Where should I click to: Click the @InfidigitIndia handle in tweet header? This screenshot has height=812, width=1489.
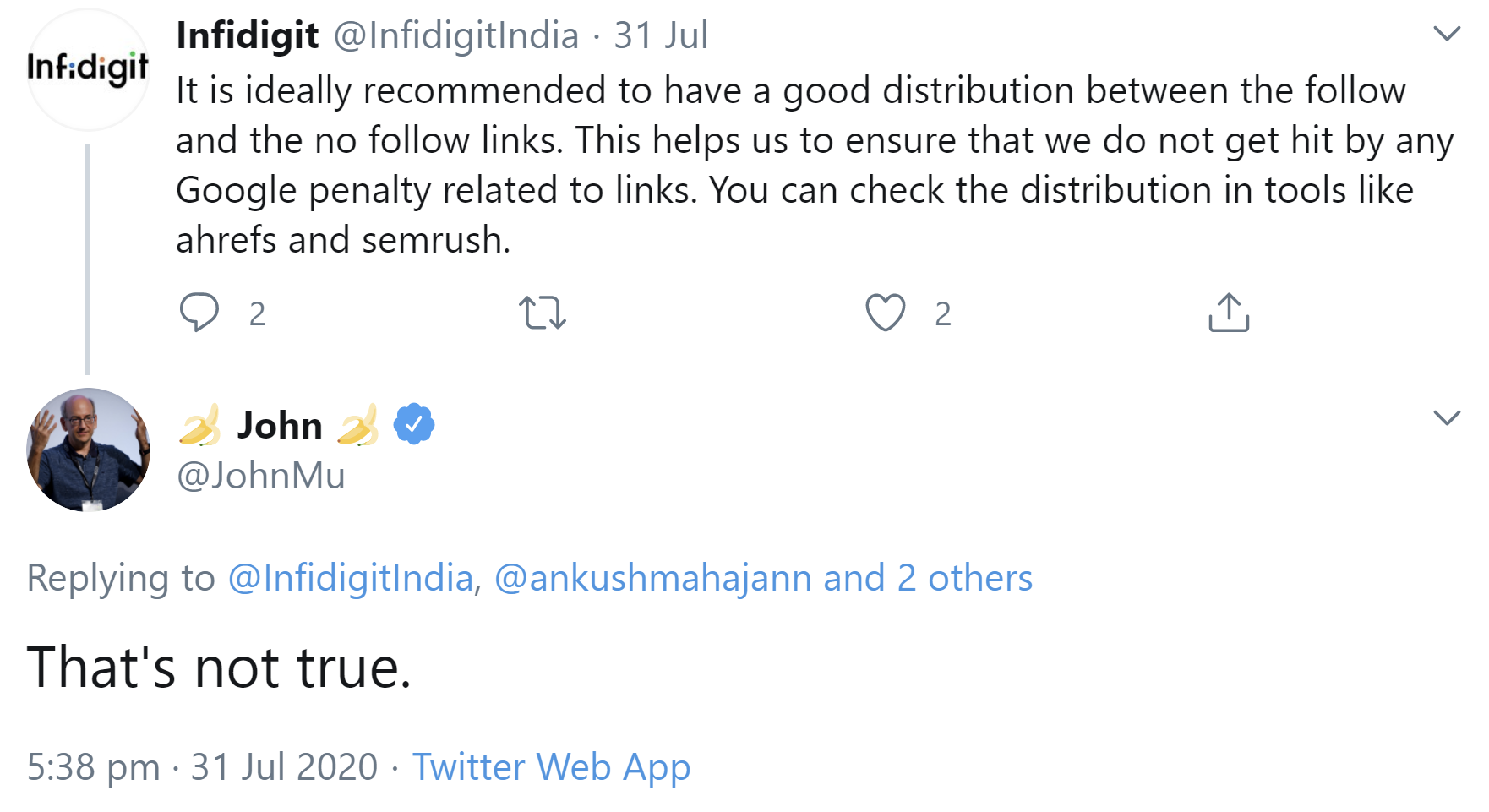click(x=456, y=35)
